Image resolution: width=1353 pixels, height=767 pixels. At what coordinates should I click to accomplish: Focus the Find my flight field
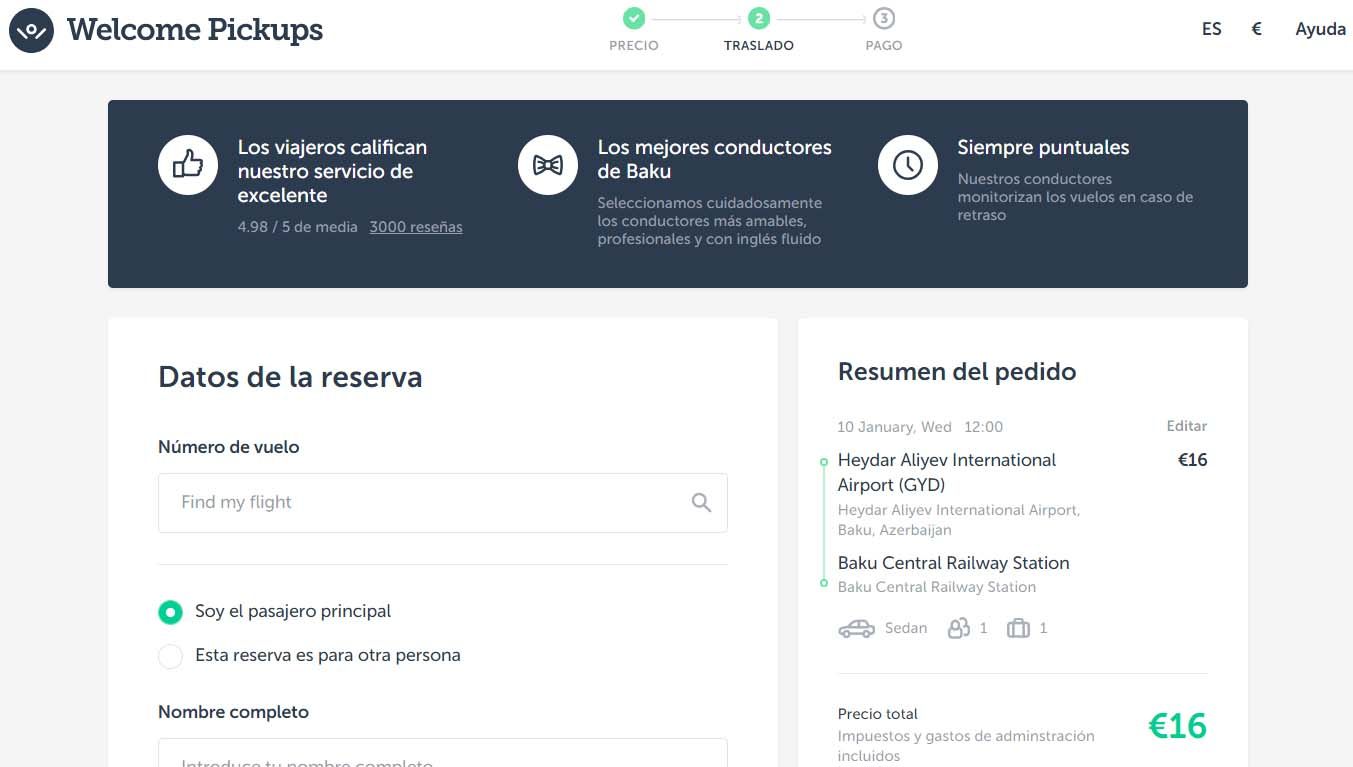(443, 503)
